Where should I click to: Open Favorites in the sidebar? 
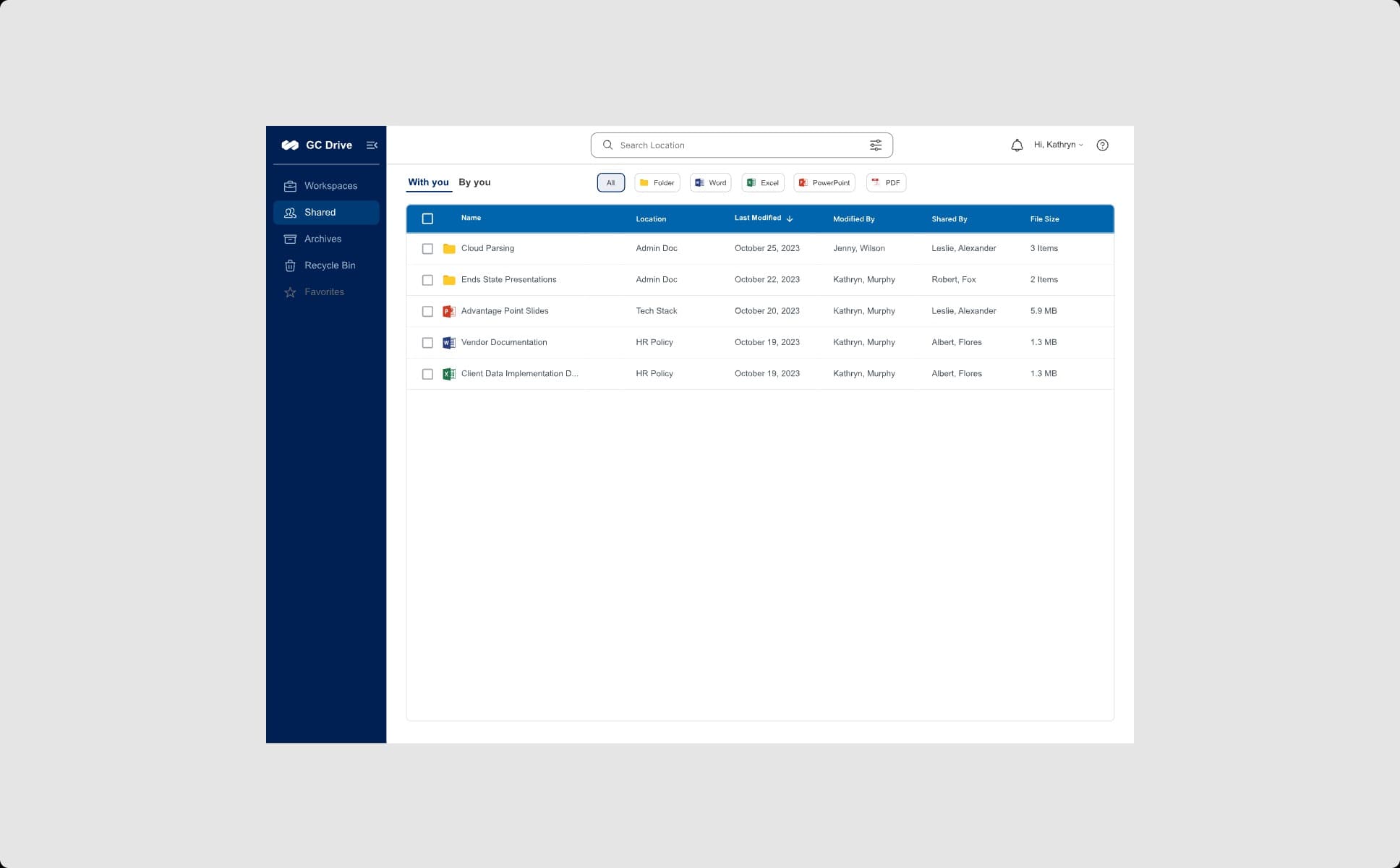[x=326, y=292]
